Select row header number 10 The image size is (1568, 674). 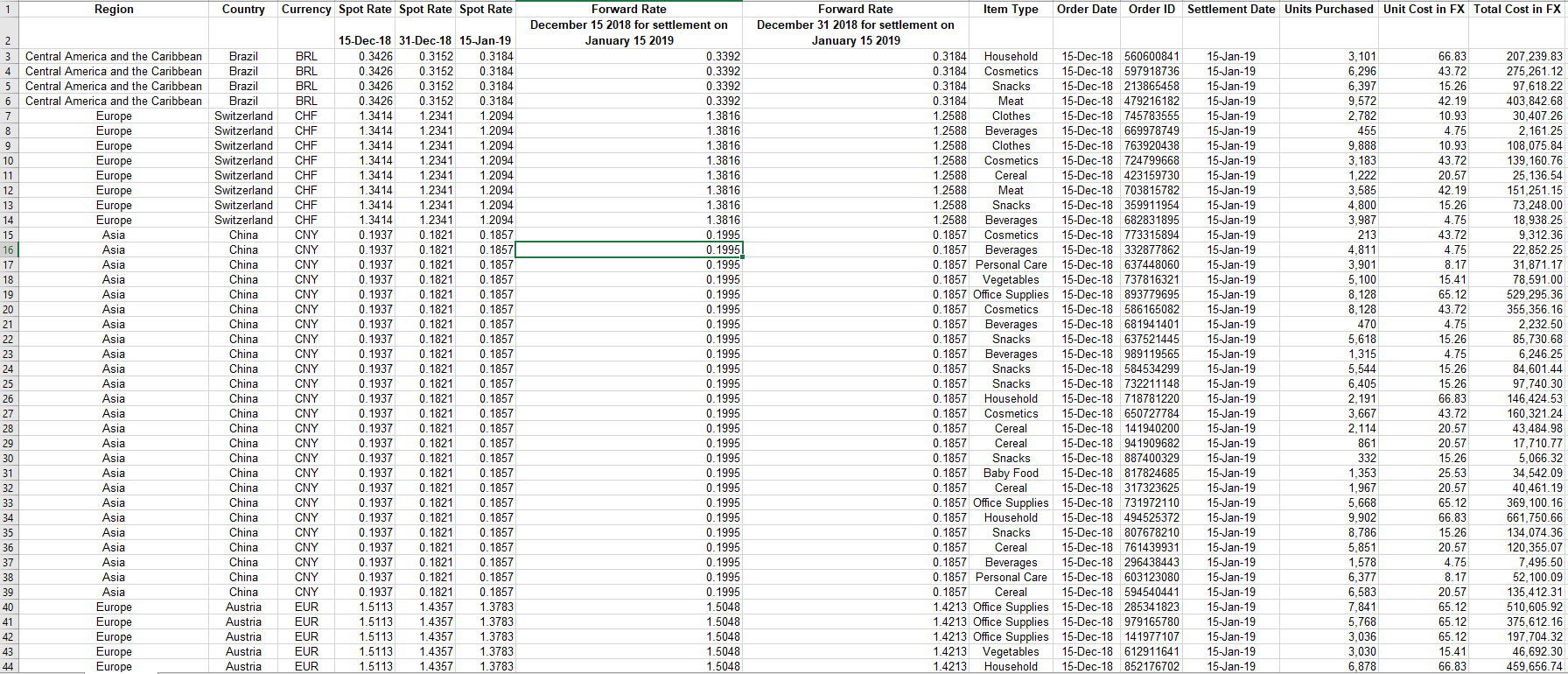[9, 160]
